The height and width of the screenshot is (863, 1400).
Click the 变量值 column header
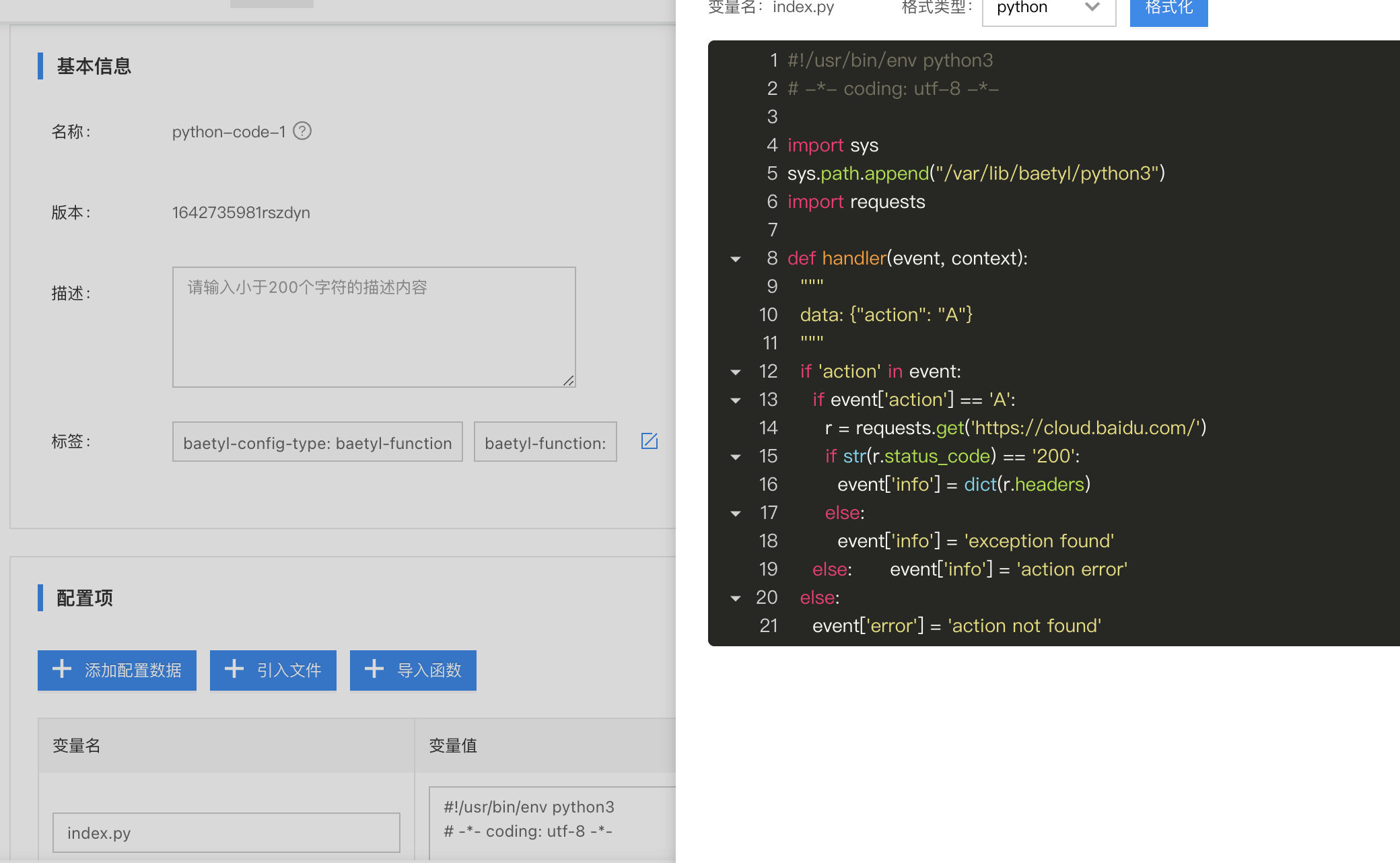click(x=453, y=745)
